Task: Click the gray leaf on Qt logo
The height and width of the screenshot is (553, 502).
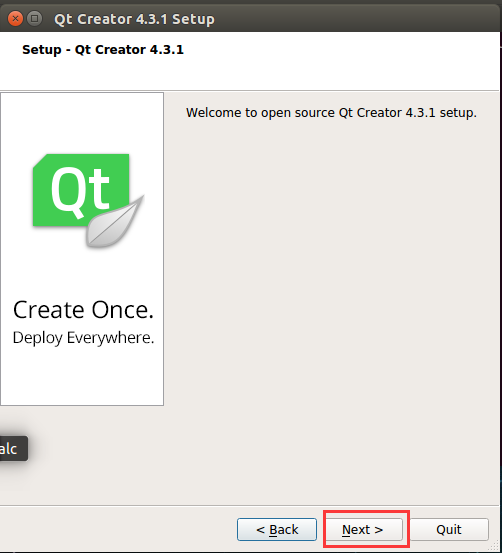Action: click(115, 222)
